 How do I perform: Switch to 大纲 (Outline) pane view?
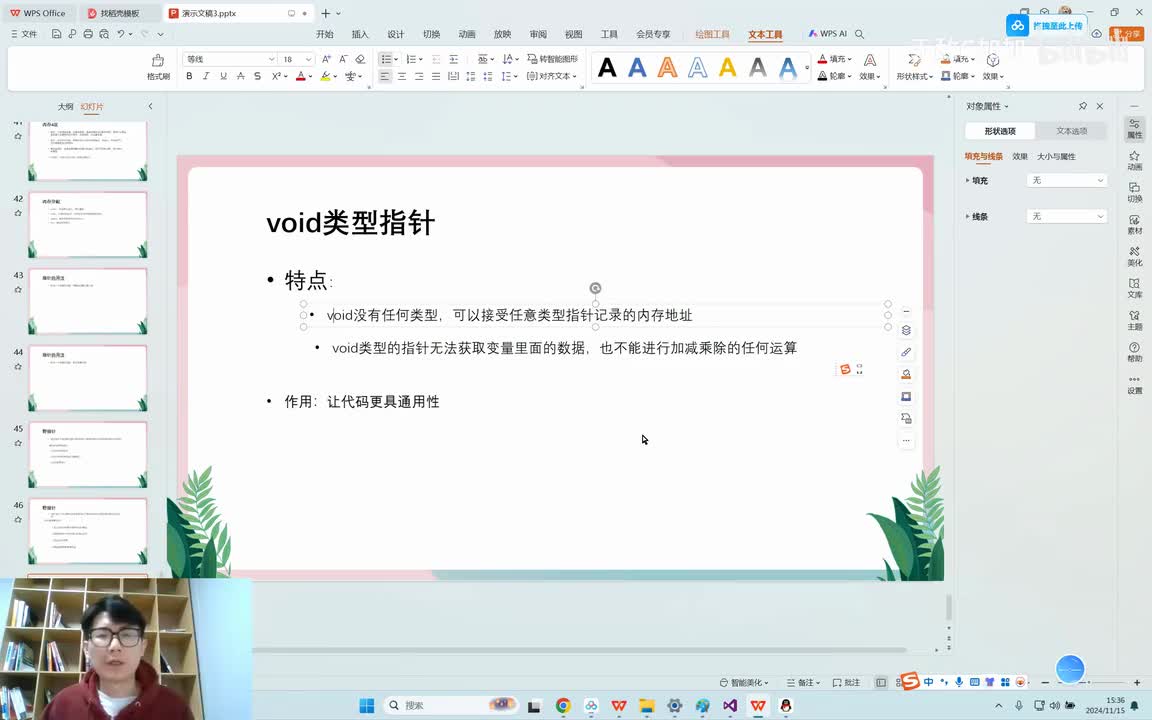pyautogui.click(x=66, y=107)
